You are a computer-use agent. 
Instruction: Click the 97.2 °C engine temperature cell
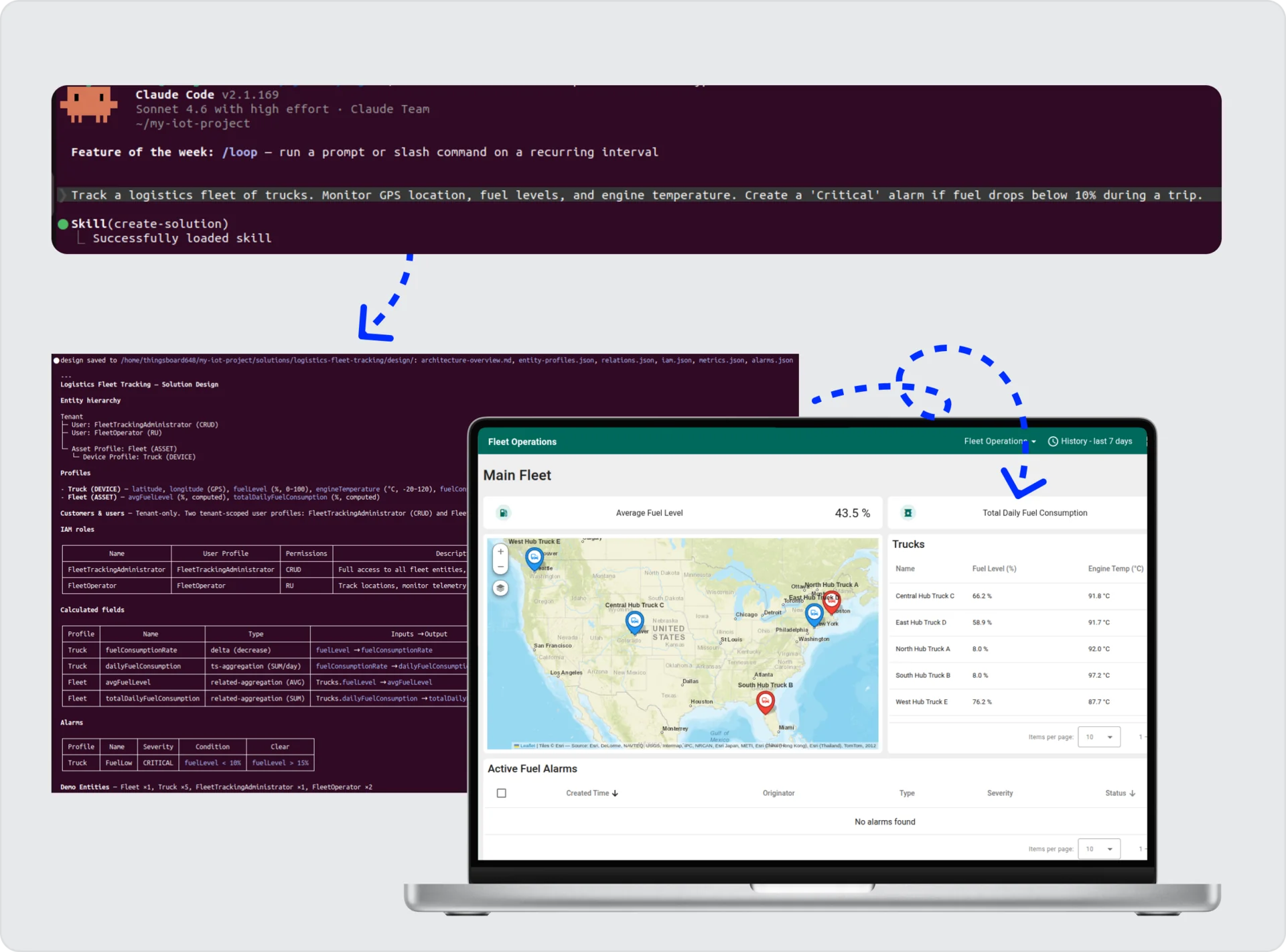(1098, 675)
